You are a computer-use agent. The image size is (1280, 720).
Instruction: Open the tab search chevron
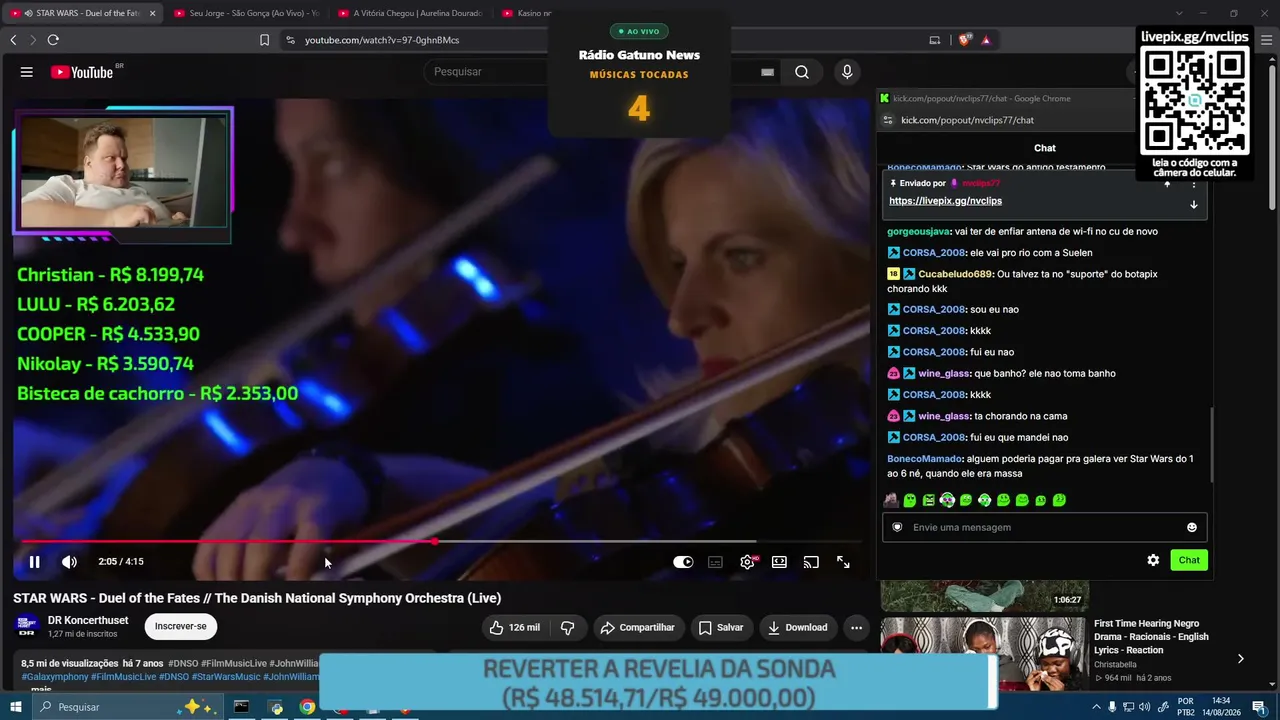click(1179, 13)
